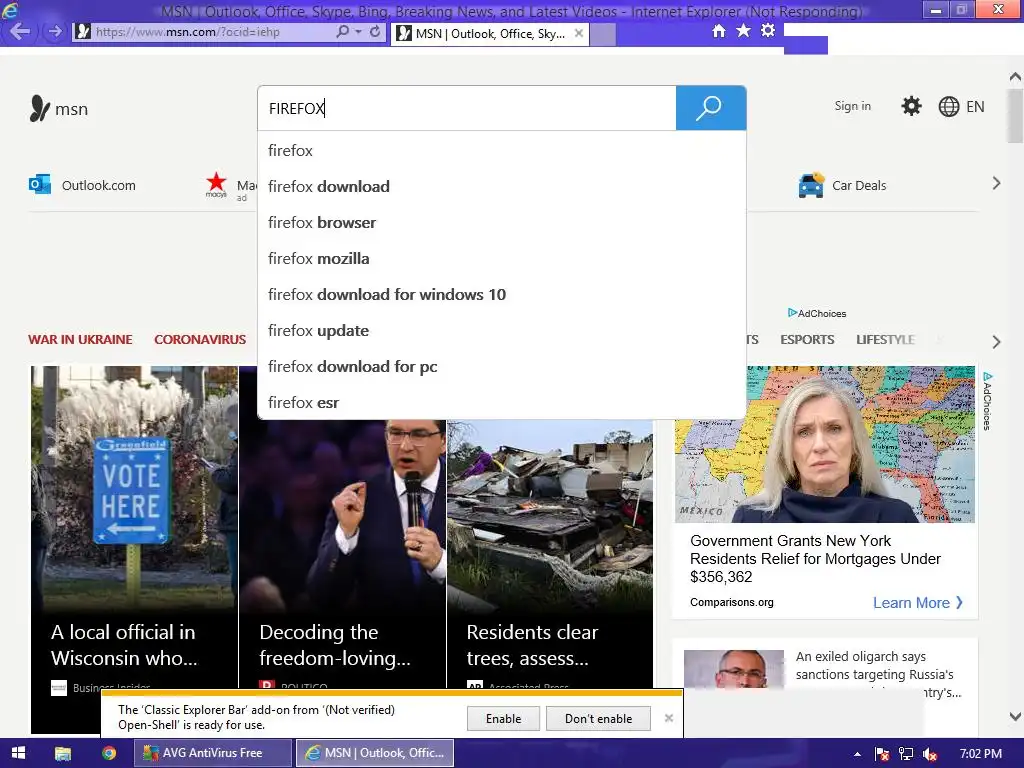Go back with the browser Back arrow

pos(19,31)
